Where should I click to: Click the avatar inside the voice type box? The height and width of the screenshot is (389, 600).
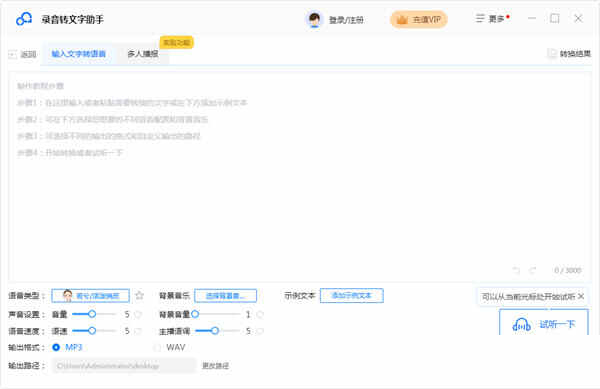point(68,295)
